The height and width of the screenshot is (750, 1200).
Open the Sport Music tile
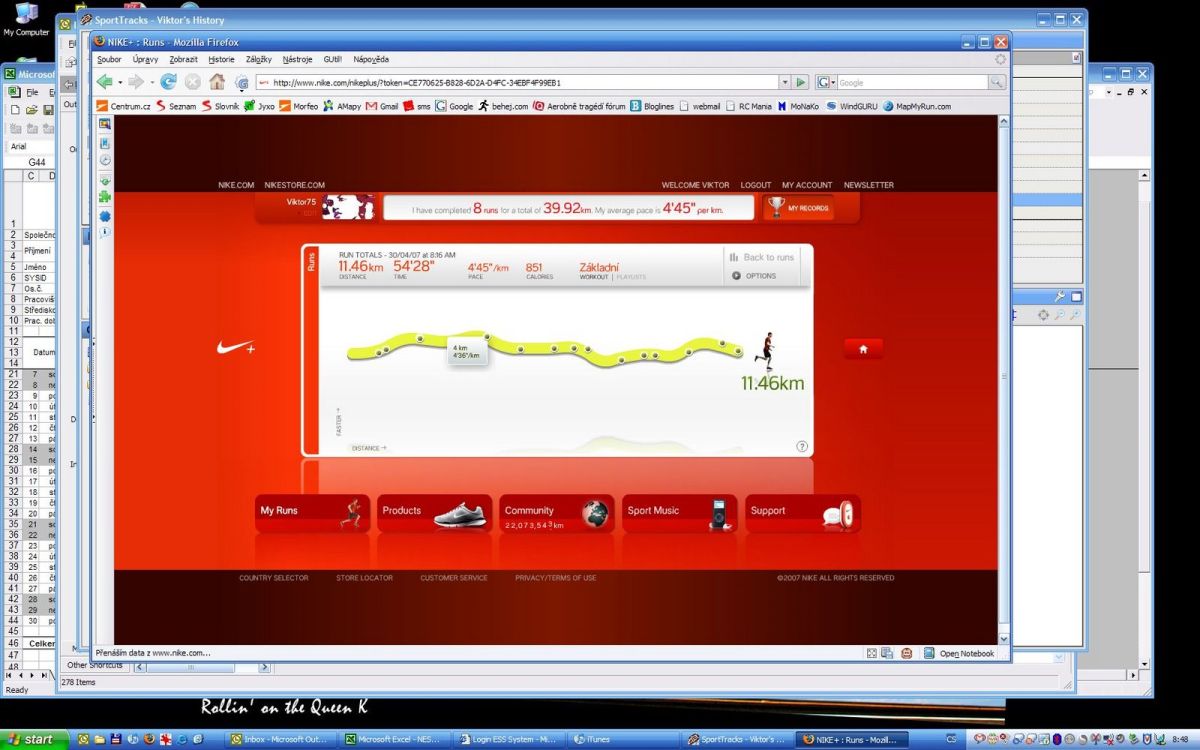[x=680, y=513]
